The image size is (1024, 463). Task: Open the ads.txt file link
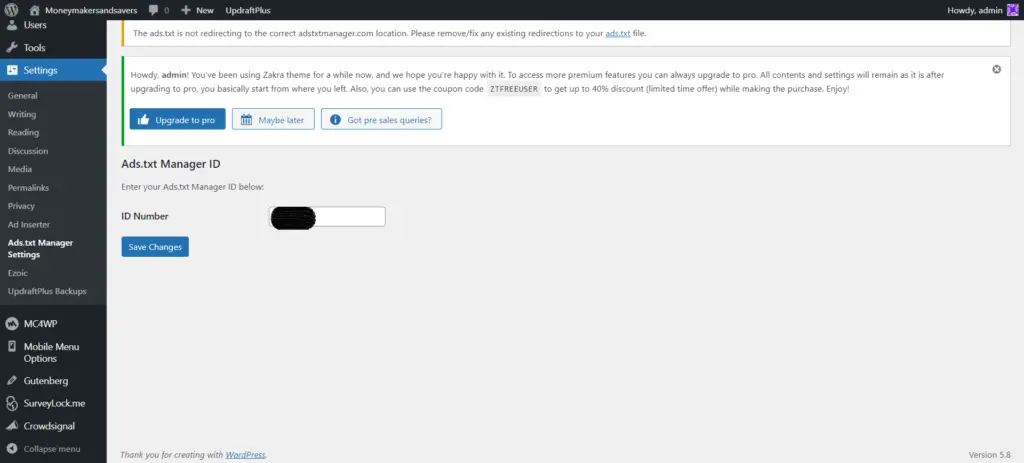tap(618, 33)
